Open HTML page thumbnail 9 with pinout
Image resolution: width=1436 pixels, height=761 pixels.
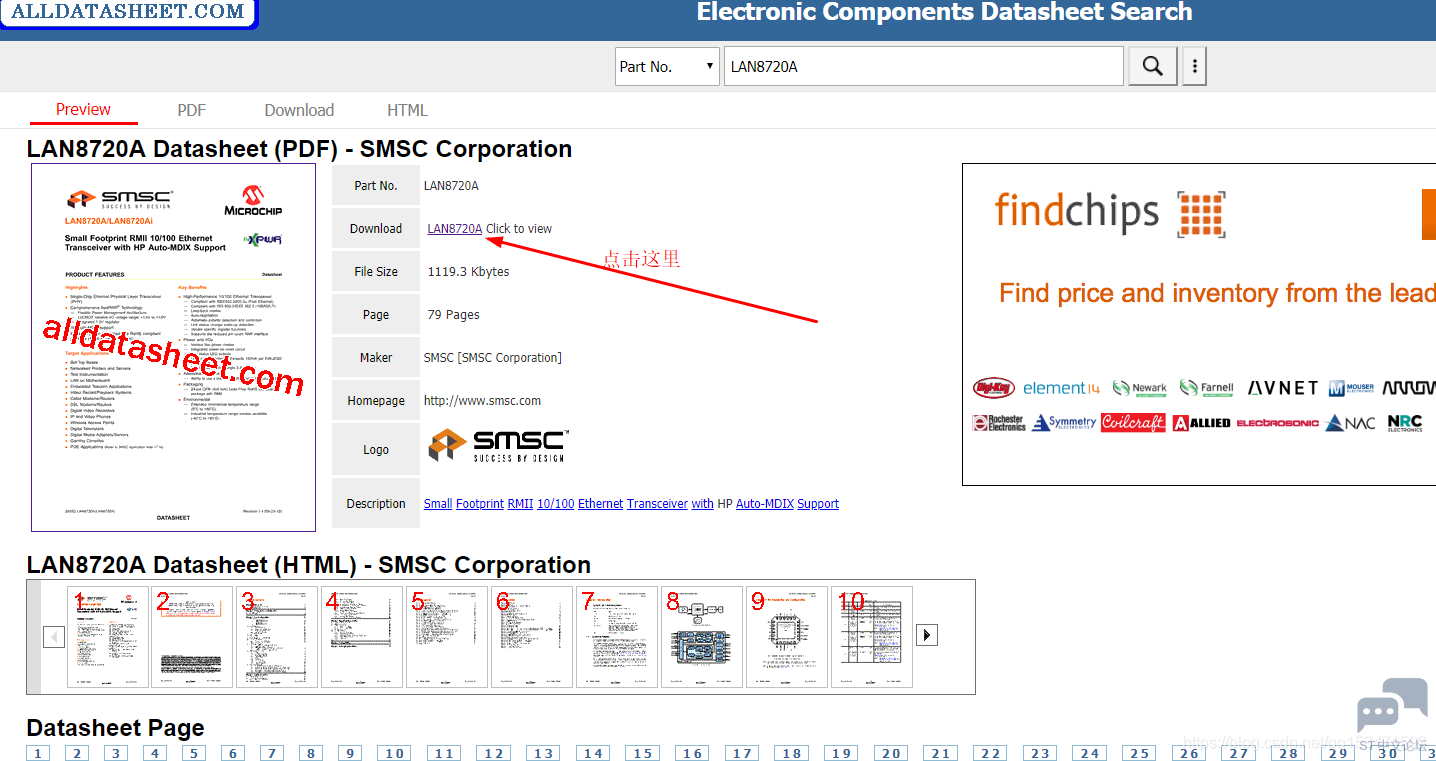click(787, 637)
